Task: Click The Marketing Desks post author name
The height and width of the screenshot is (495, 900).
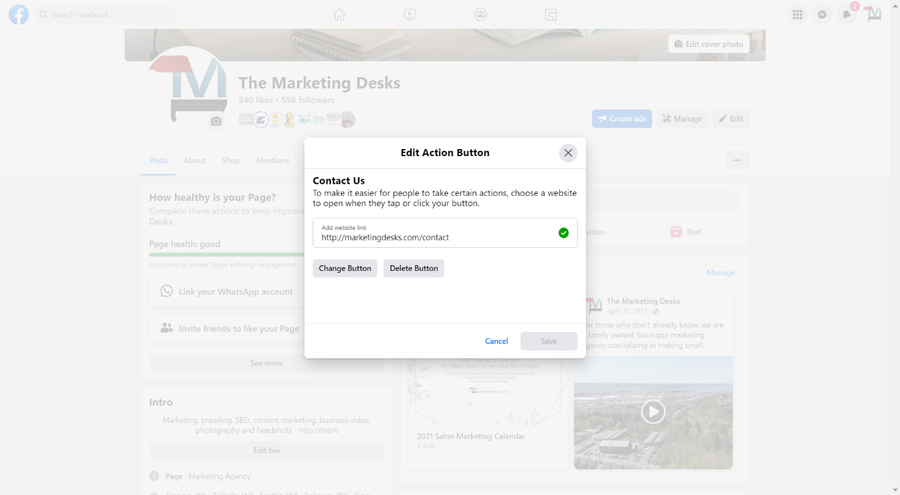Action: coord(643,301)
